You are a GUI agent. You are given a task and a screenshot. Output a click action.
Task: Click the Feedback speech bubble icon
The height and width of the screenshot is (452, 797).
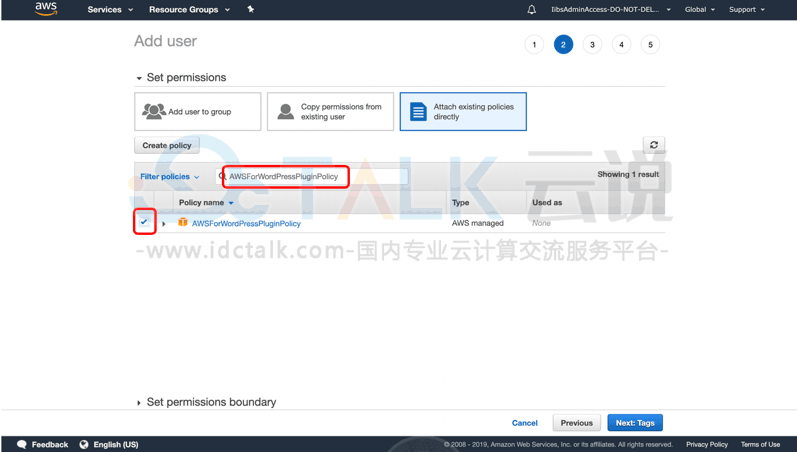click(22, 444)
